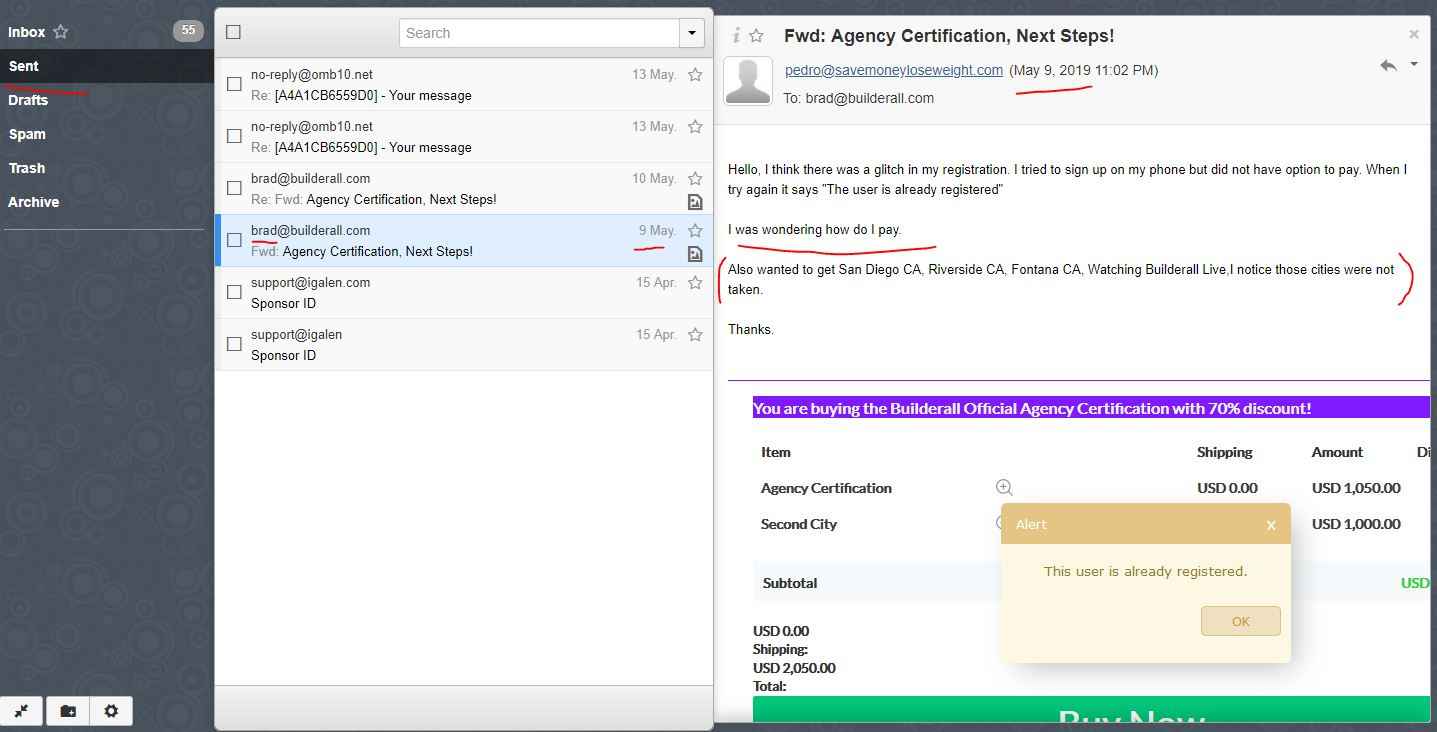Close the Alert popup with its X
Screen dimensions: 1437x732
(x=1271, y=525)
